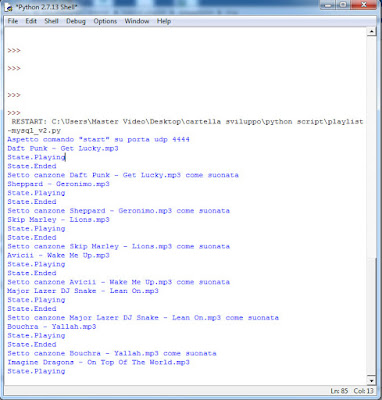Click 'Setto canzone Major Lazer DJ Snake' line

[143, 318]
